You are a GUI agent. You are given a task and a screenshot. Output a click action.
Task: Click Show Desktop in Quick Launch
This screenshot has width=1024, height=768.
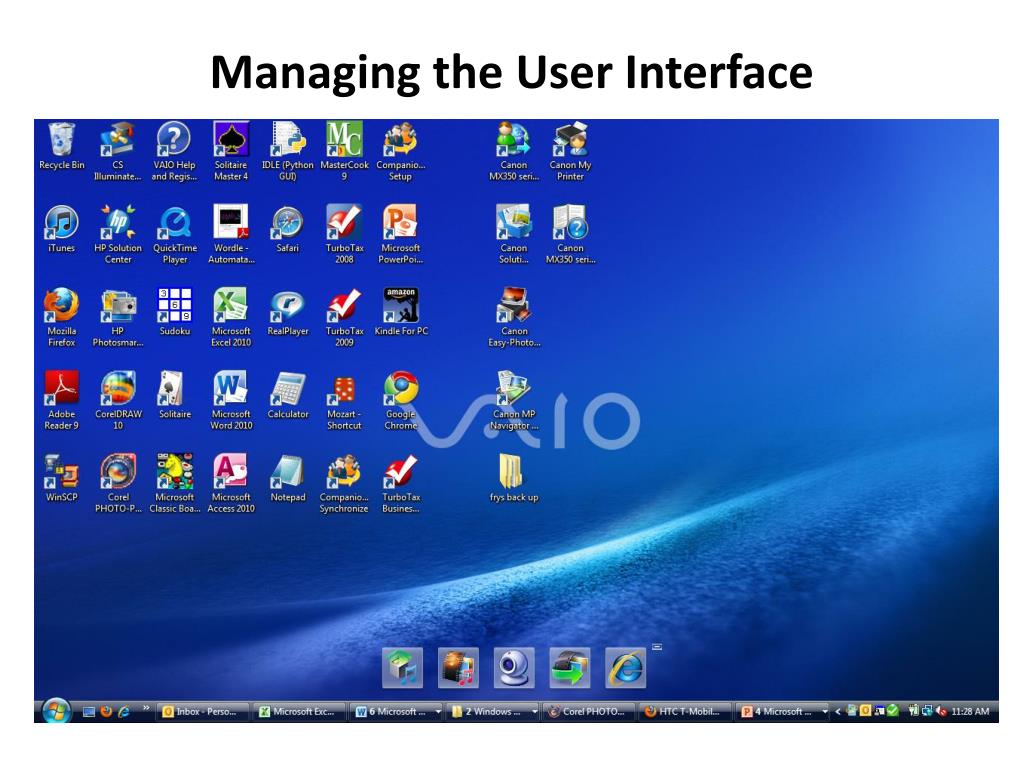(x=89, y=712)
